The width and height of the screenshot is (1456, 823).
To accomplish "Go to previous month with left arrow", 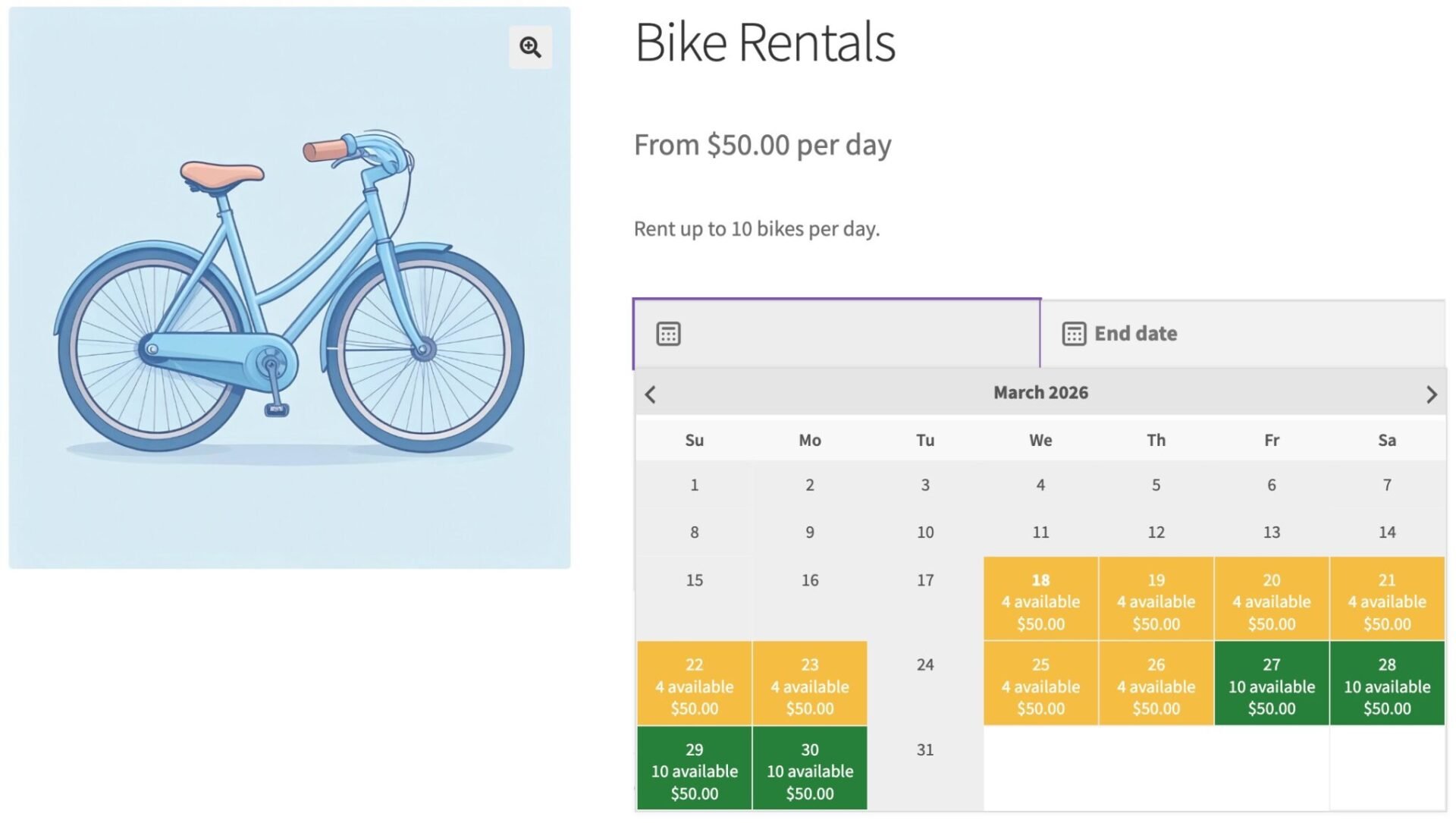I will (651, 394).
